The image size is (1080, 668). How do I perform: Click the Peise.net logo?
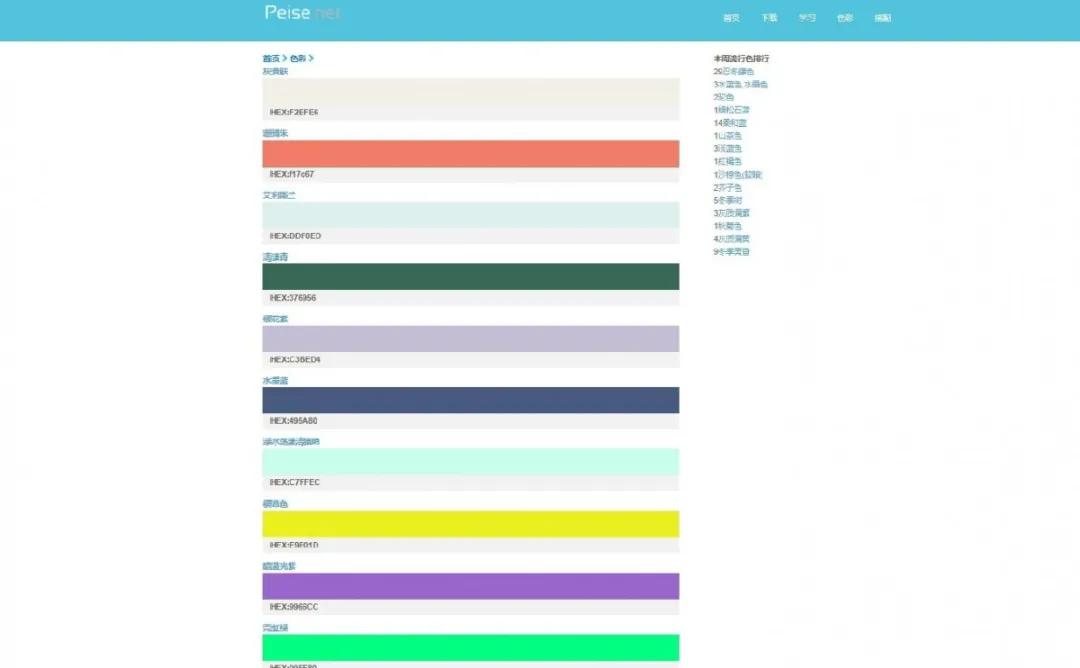coord(302,12)
